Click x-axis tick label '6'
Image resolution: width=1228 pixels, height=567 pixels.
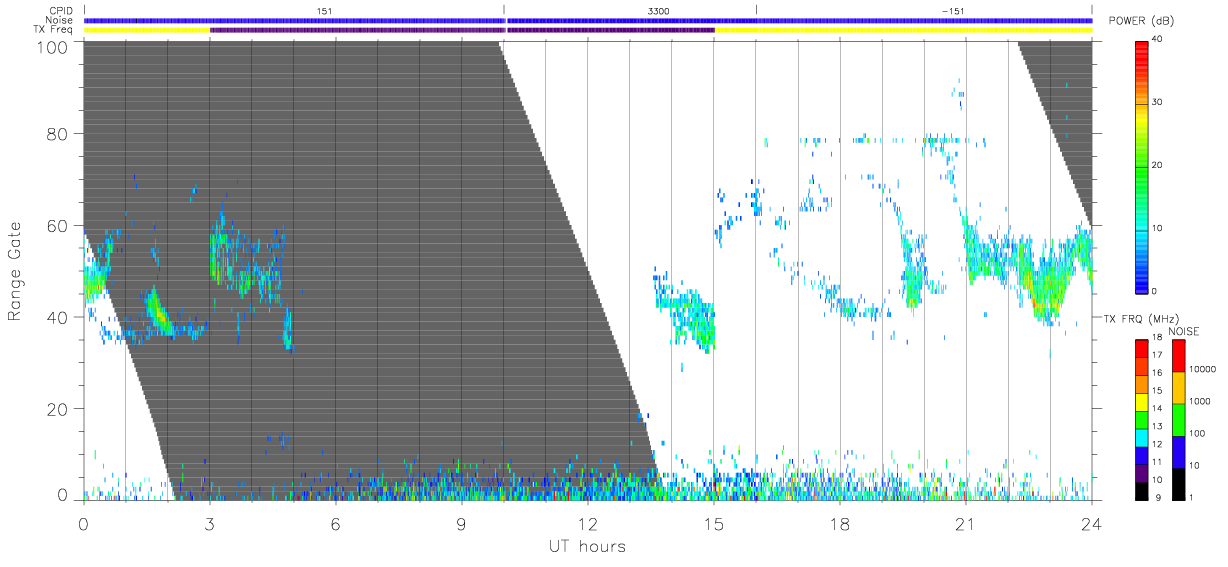coord(335,523)
